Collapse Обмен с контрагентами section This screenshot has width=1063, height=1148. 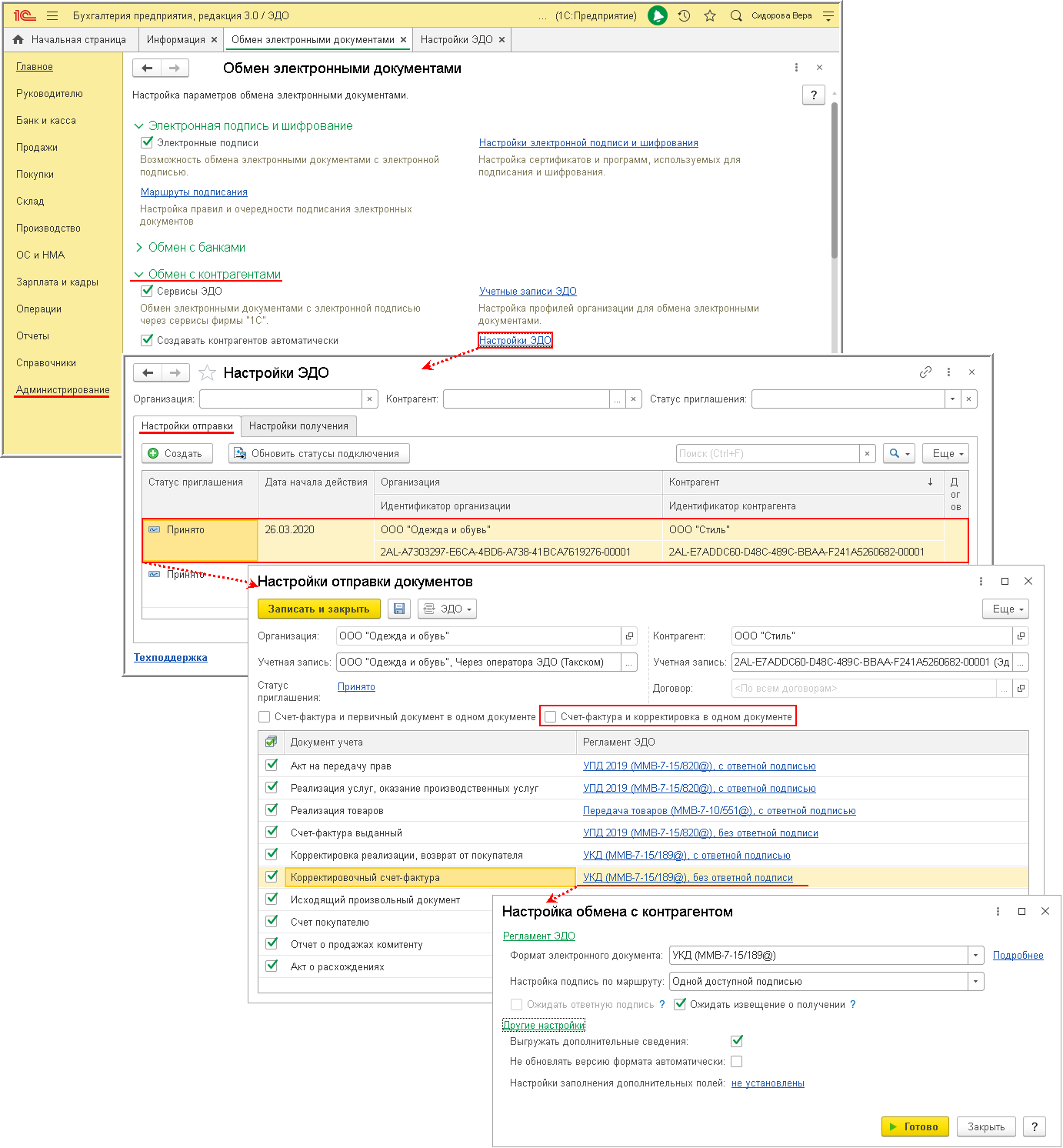tap(139, 275)
